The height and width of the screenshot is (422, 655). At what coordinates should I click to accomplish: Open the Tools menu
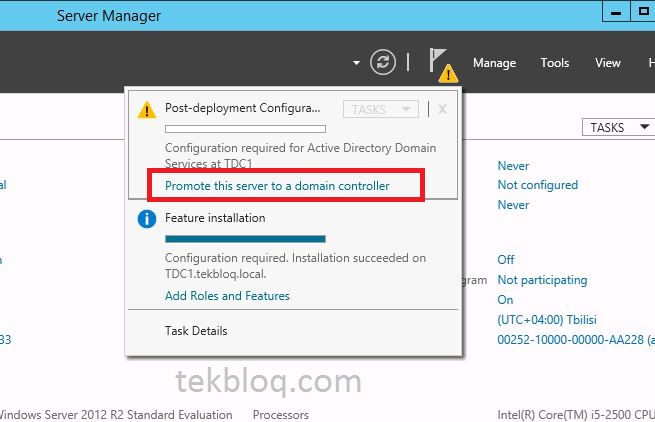coord(555,63)
